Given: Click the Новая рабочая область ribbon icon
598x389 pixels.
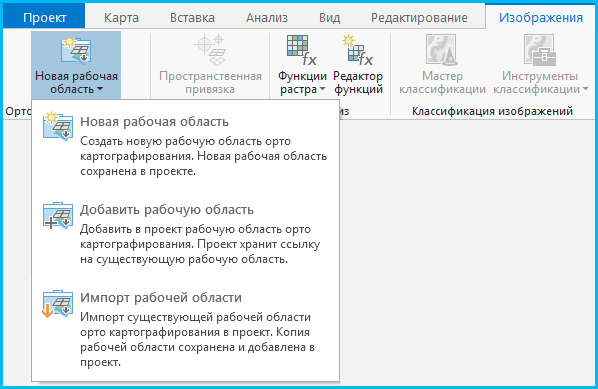Looking at the screenshot, I should click(76, 50).
